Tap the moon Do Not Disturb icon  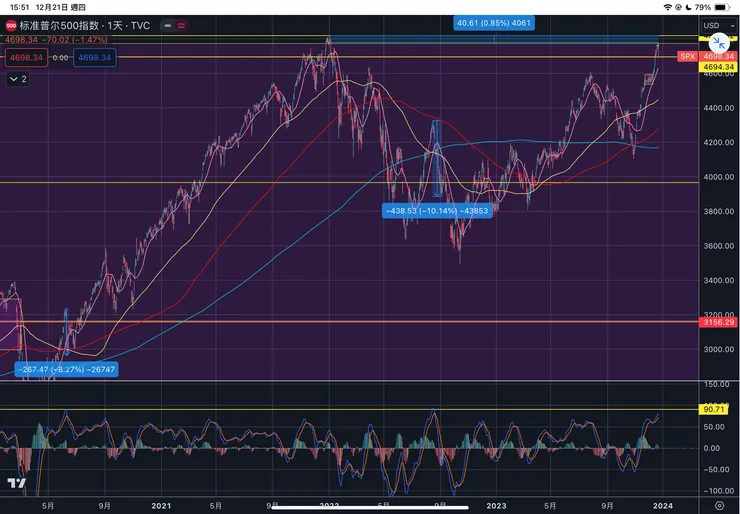[689, 7]
